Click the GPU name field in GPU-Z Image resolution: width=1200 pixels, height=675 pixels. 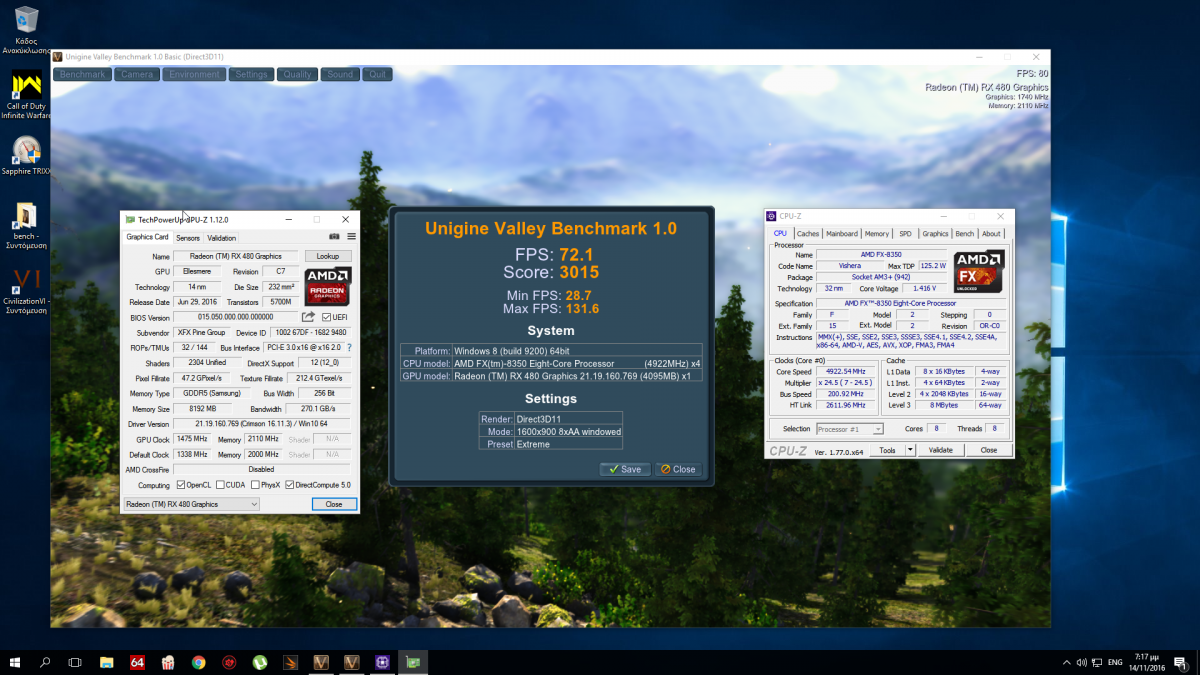coord(235,256)
